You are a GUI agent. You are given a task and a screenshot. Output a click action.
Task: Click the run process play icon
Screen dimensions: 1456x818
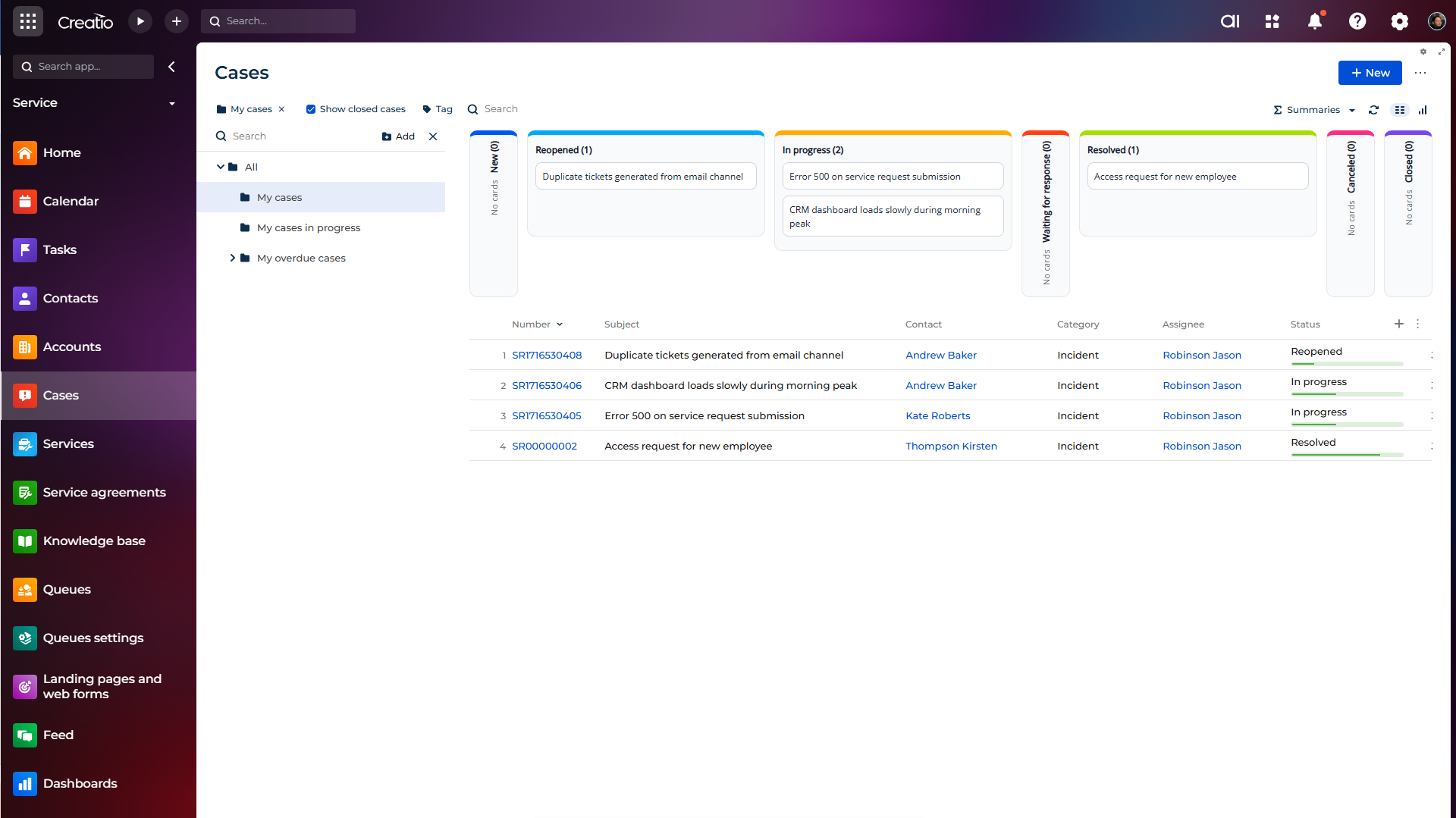pos(140,21)
